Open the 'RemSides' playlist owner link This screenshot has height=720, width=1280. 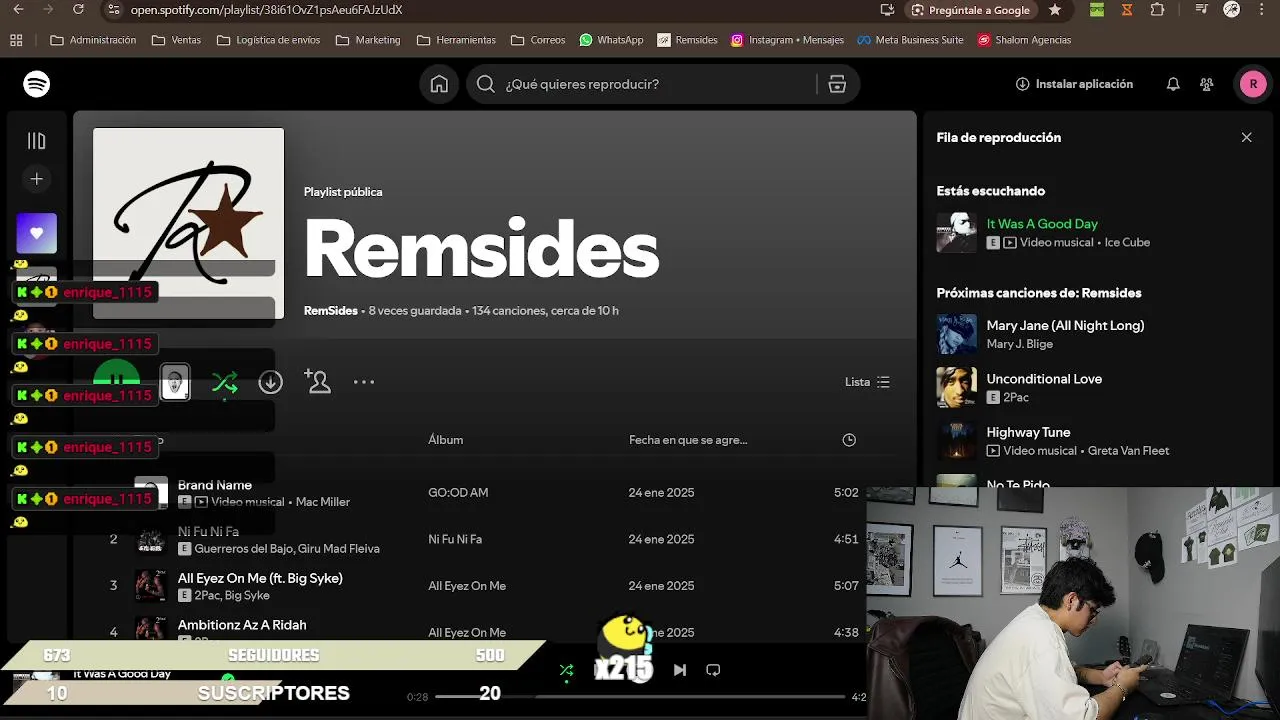tap(330, 311)
